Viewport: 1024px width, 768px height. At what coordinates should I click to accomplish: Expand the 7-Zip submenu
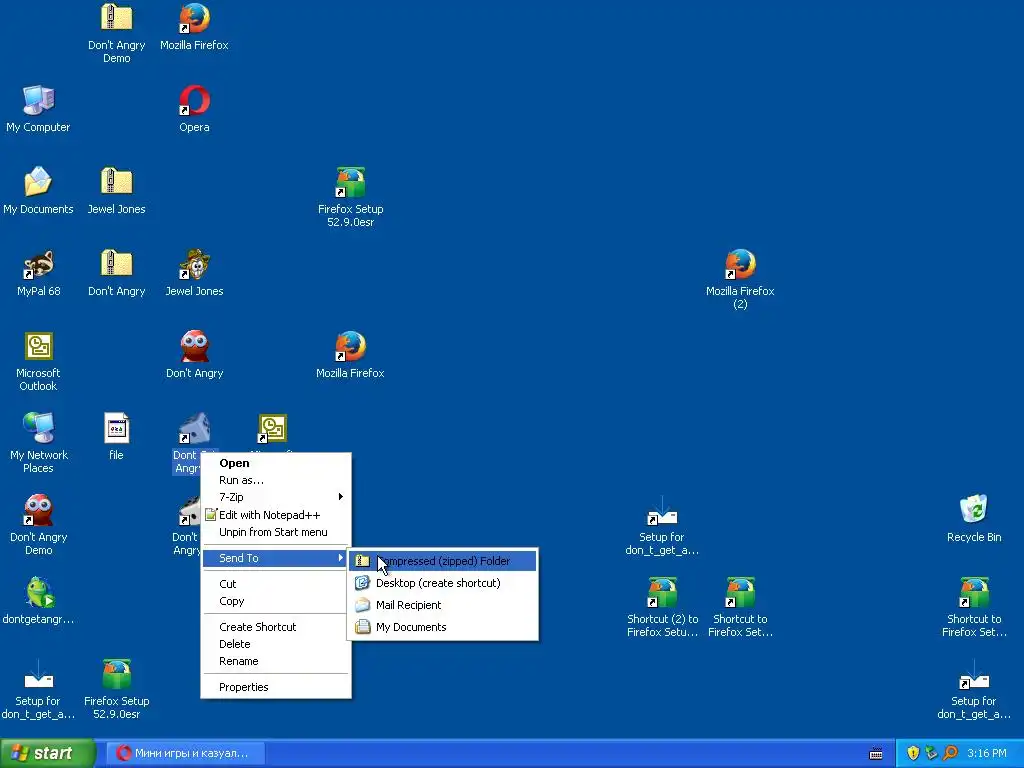tap(276, 497)
